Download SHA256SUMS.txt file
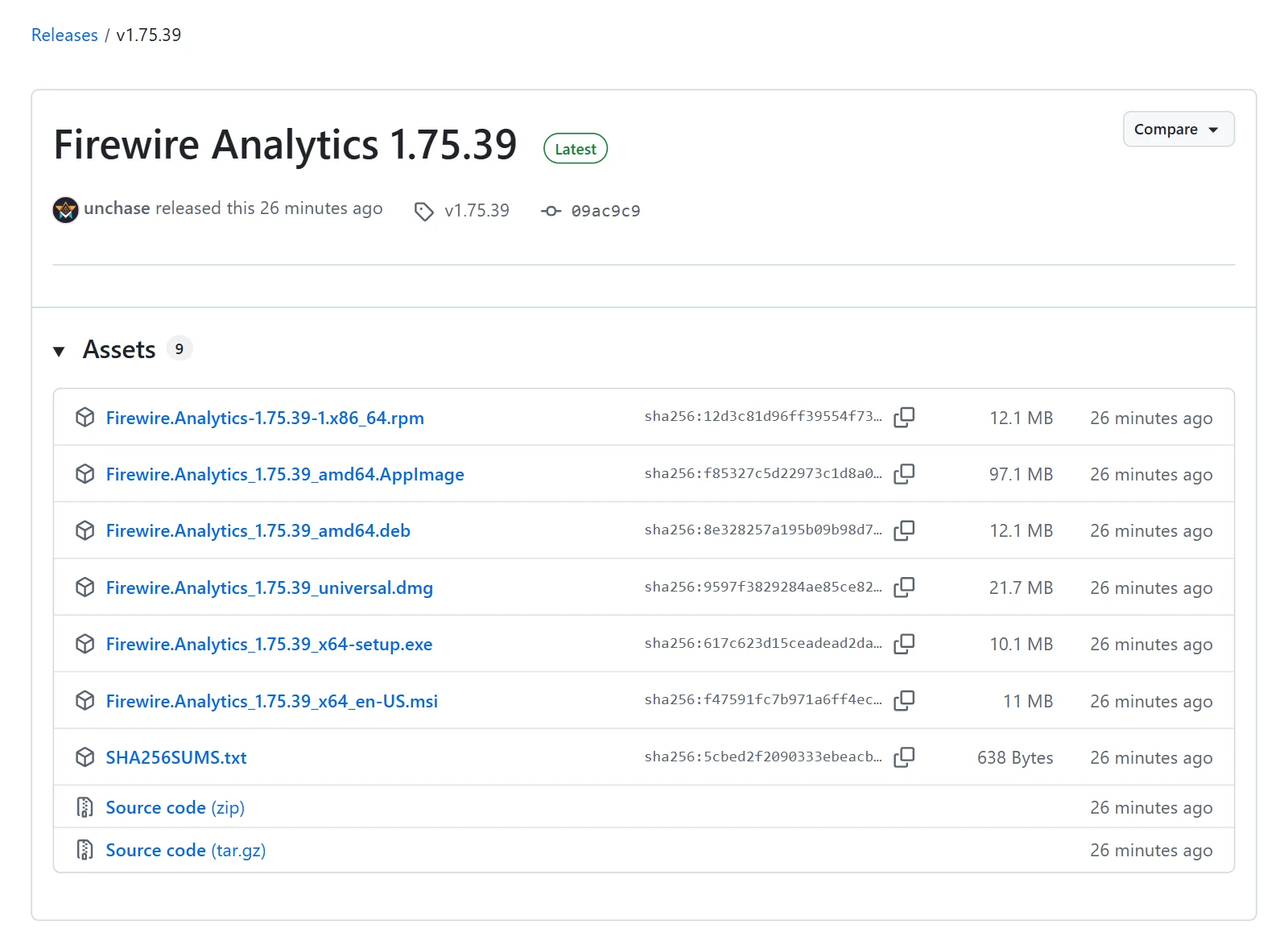 click(x=176, y=757)
